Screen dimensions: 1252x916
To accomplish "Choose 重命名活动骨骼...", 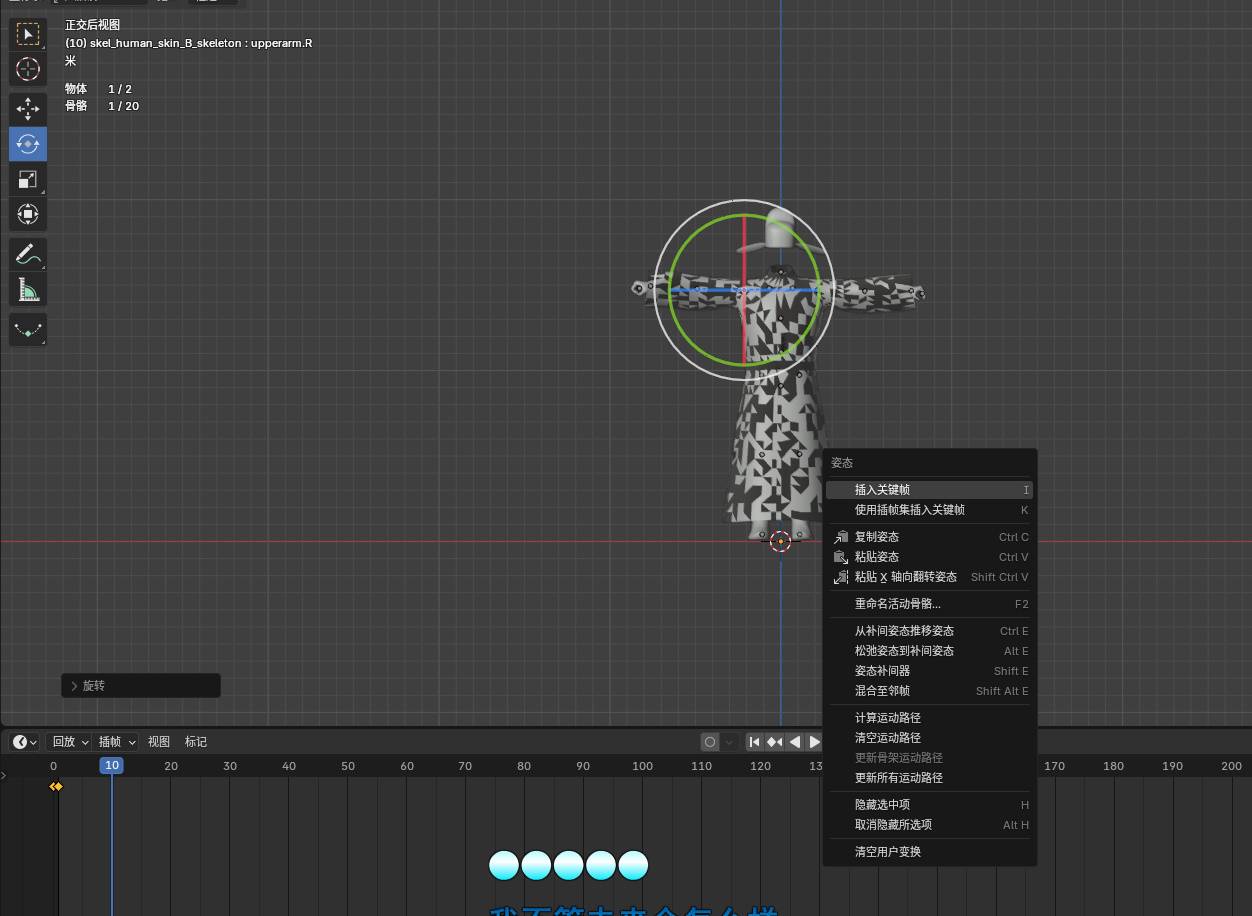I will pyautogui.click(x=930, y=604).
